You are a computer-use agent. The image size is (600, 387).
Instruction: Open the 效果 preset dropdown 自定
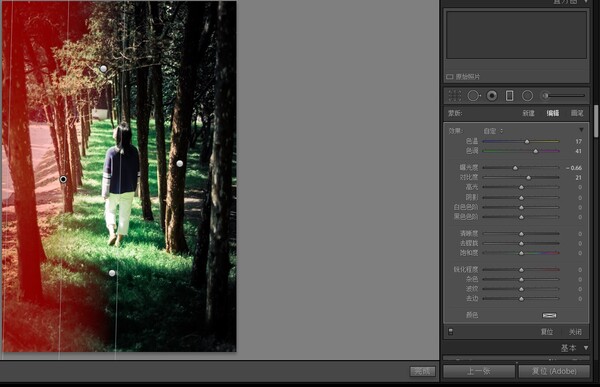(x=493, y=131)
